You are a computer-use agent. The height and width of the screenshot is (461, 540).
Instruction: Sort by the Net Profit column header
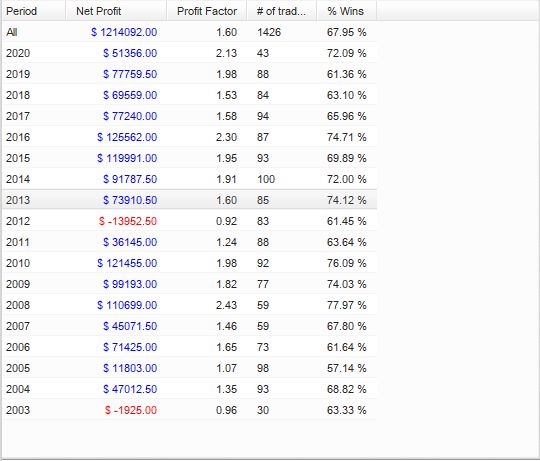click(116, 11)
